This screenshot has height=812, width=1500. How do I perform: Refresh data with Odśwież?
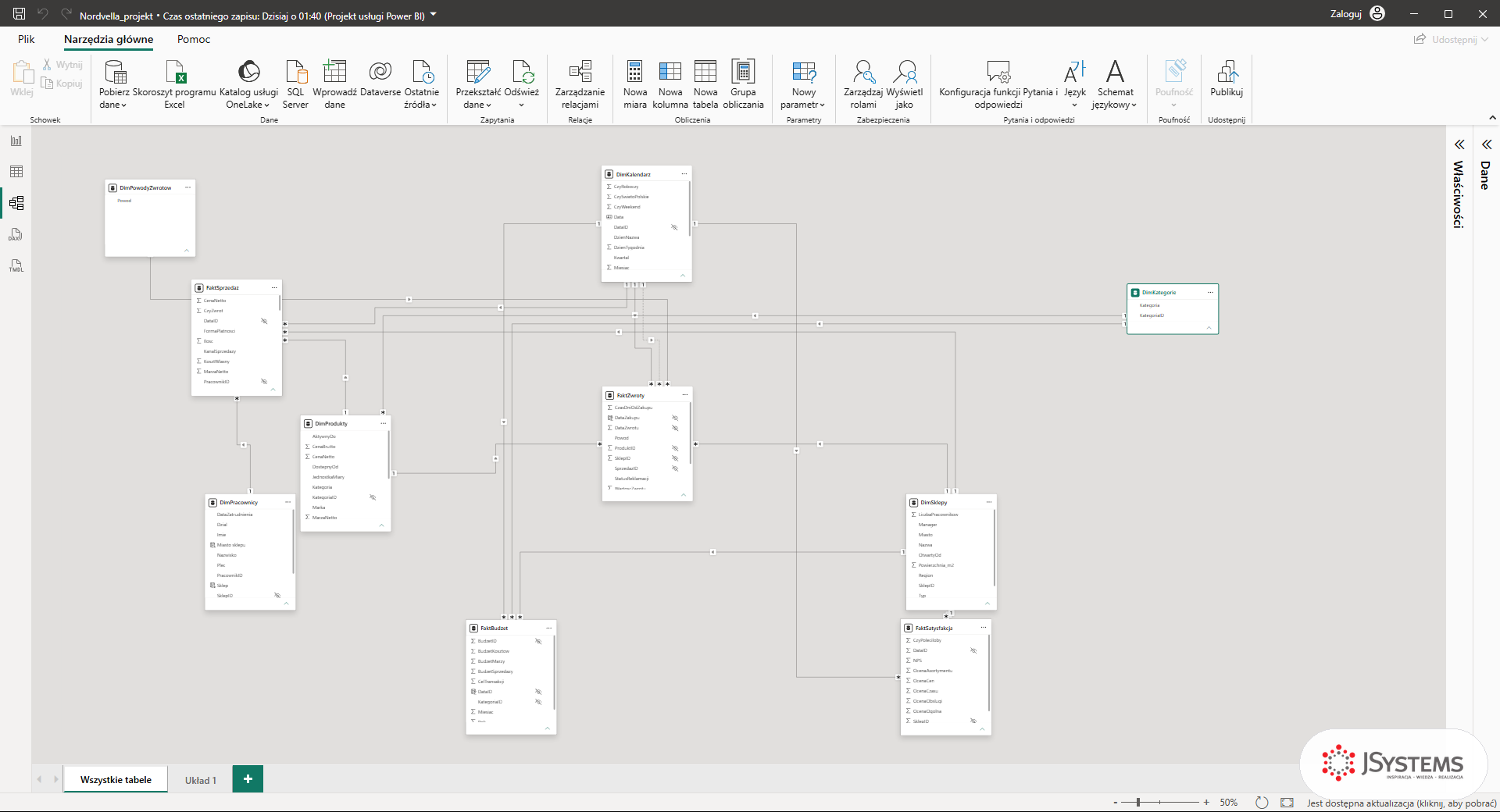click(521, 84)
